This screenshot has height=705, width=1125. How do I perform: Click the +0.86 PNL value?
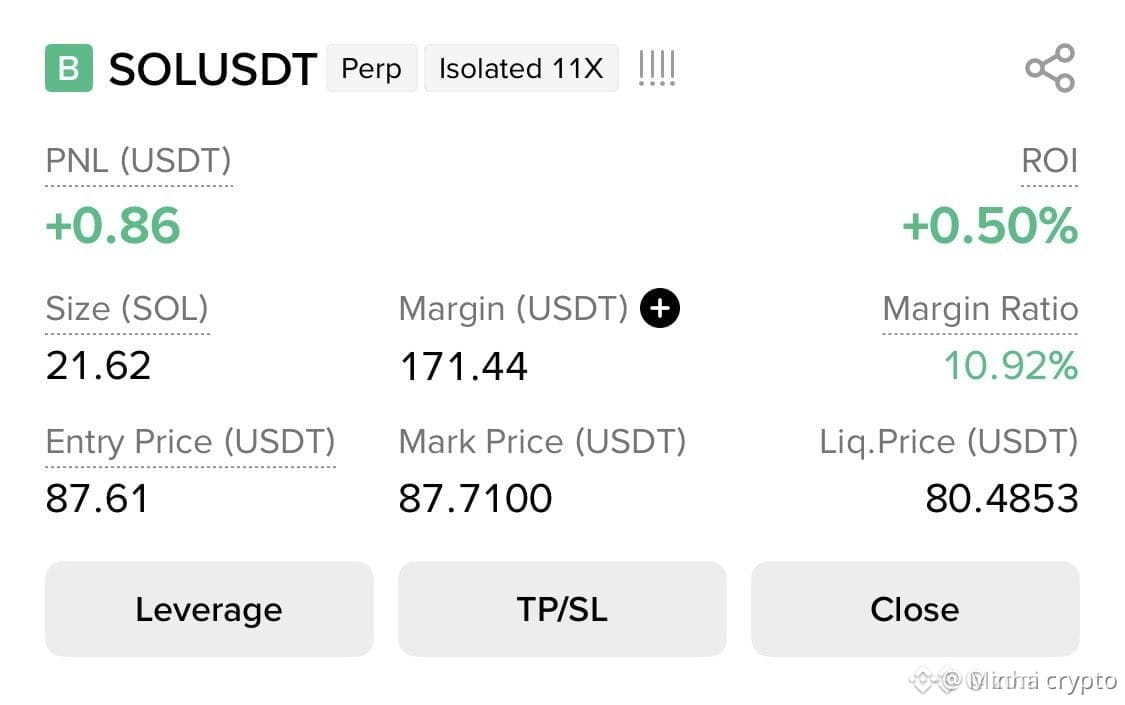[113, 225]
